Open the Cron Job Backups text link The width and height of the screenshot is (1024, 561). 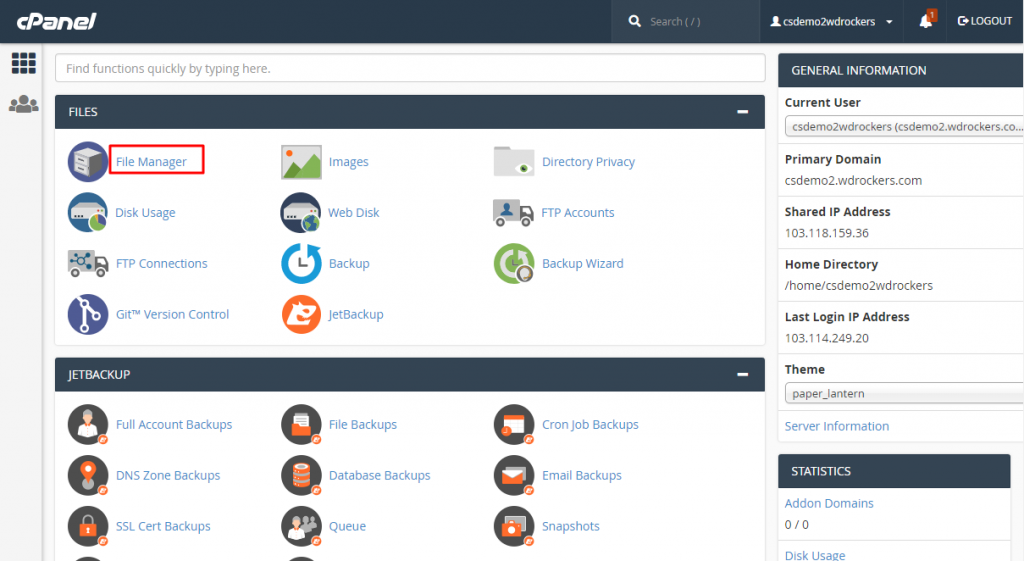[590, 425]
